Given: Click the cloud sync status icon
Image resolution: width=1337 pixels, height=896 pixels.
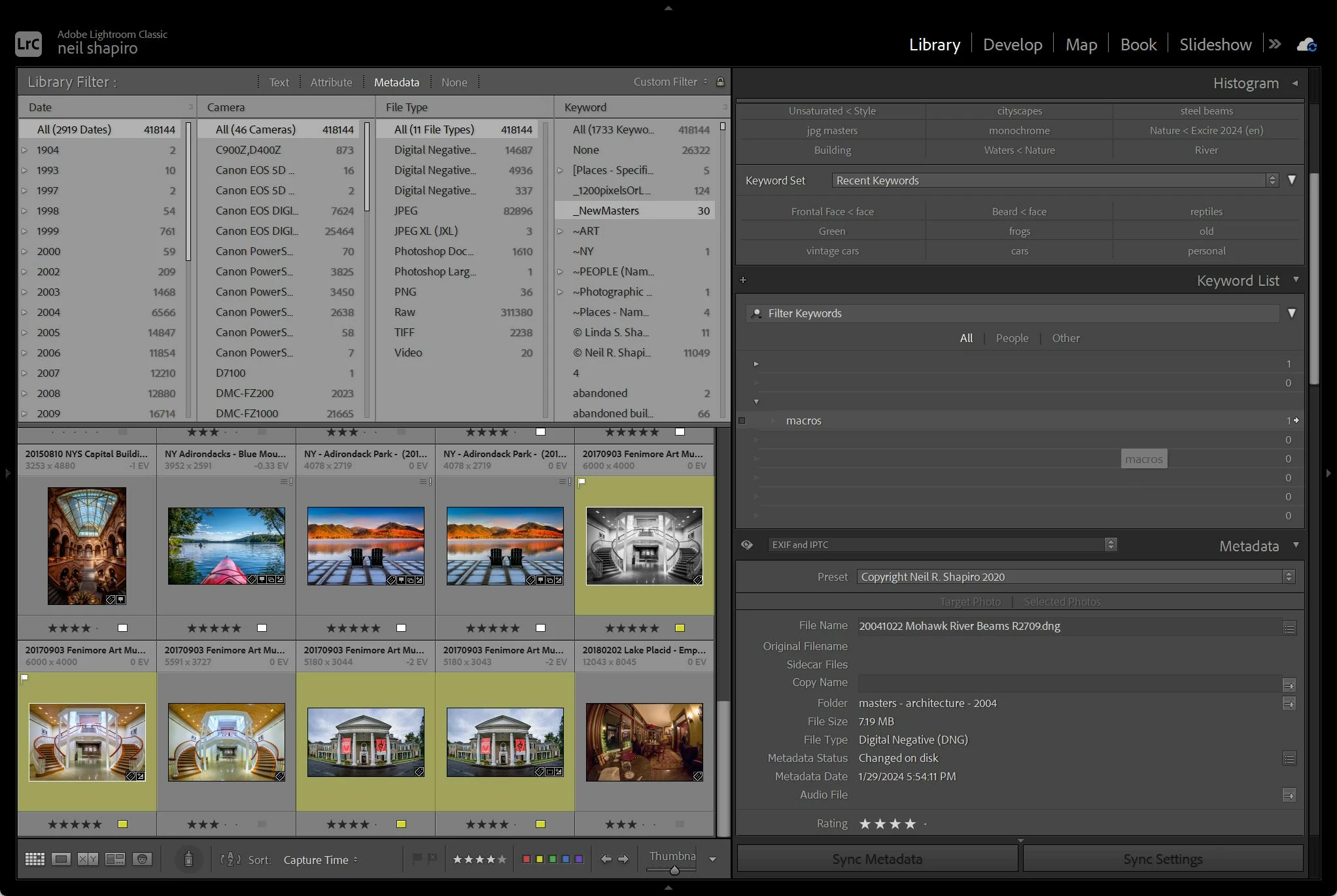Looking at the screenshot, I should click(x=1306, y=44).
